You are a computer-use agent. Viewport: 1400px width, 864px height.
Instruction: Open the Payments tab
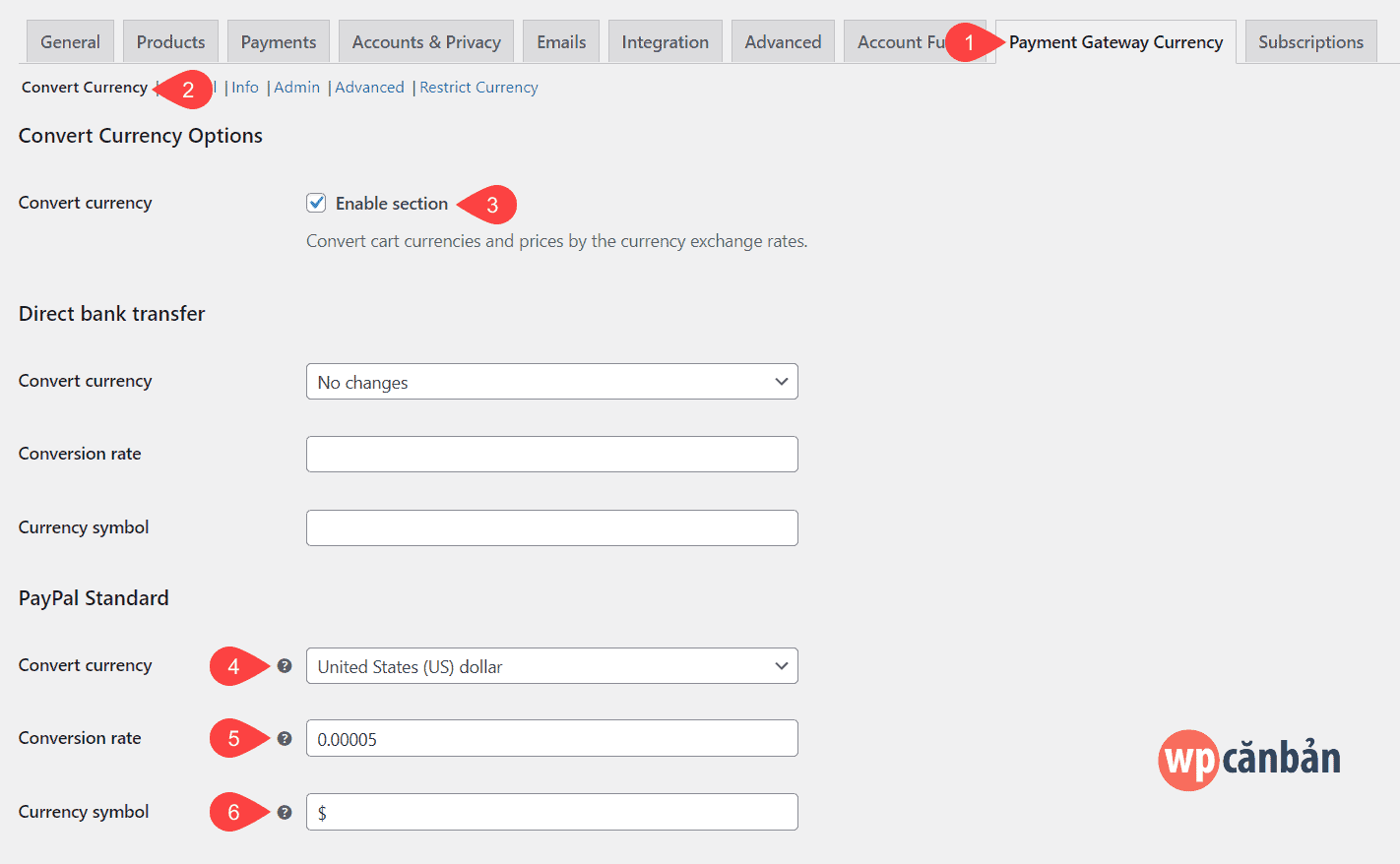(279, 41)
